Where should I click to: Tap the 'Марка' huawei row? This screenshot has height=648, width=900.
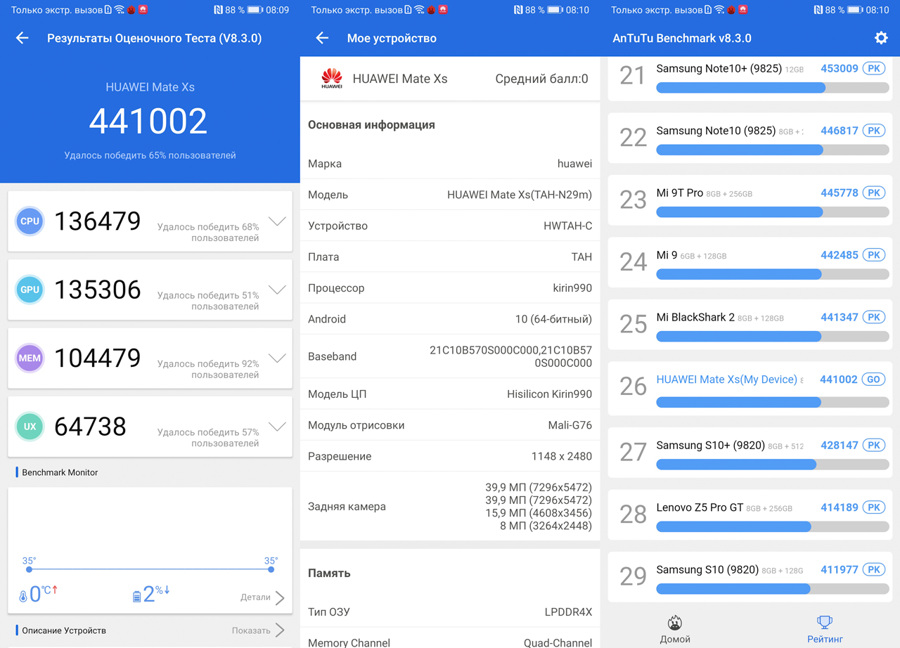click(x=450, y=164)
